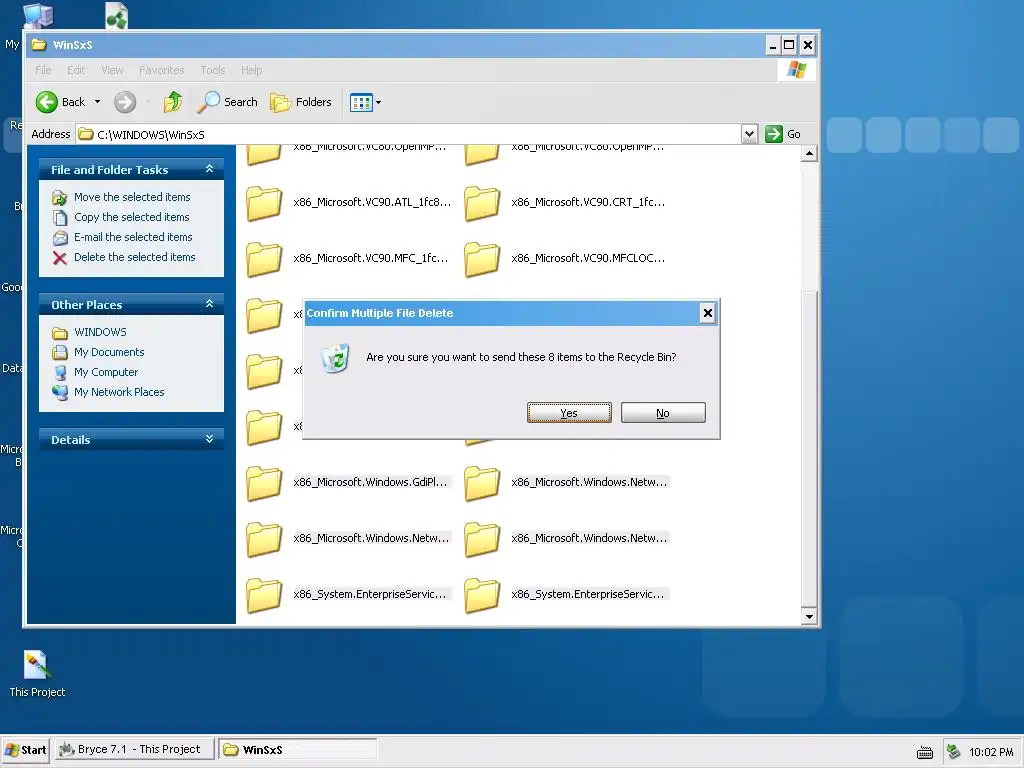This screenshot has width=1024, height=768.
Task: Select the x86_Microsoft.VC90.CRT_1fc... folder name
Action: coord(588,202)
